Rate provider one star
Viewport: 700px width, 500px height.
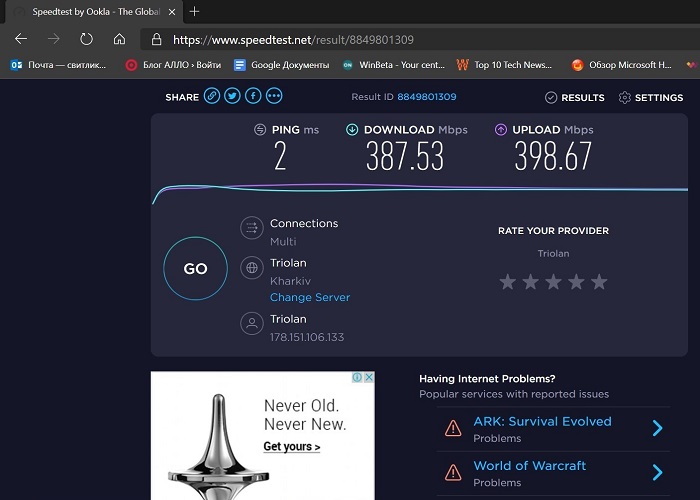point(508,282)
